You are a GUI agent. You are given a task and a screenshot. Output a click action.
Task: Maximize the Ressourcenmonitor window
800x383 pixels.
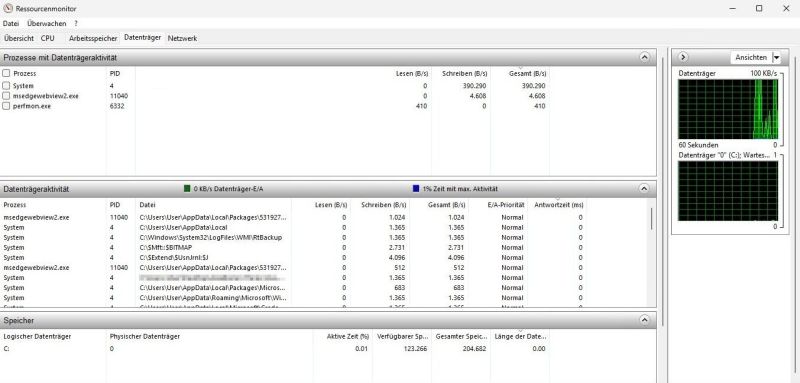(759, 8)
